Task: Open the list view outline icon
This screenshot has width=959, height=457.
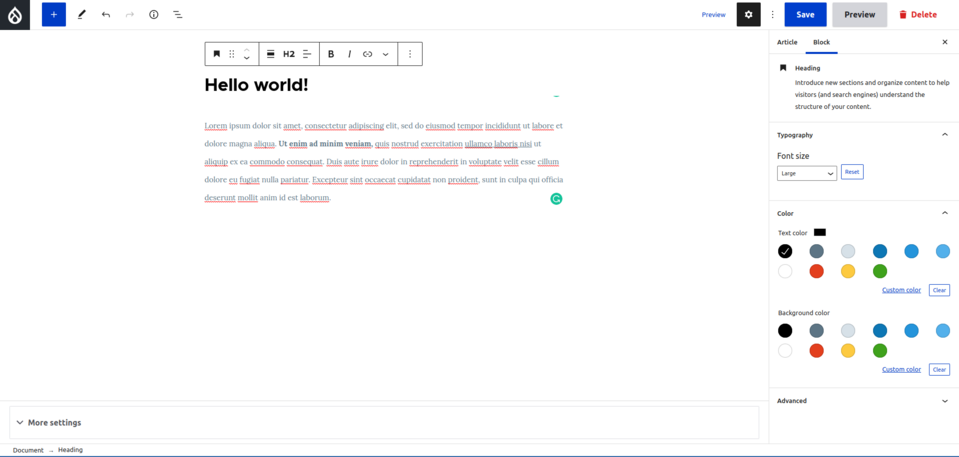Action: click(x=177, y=15)
